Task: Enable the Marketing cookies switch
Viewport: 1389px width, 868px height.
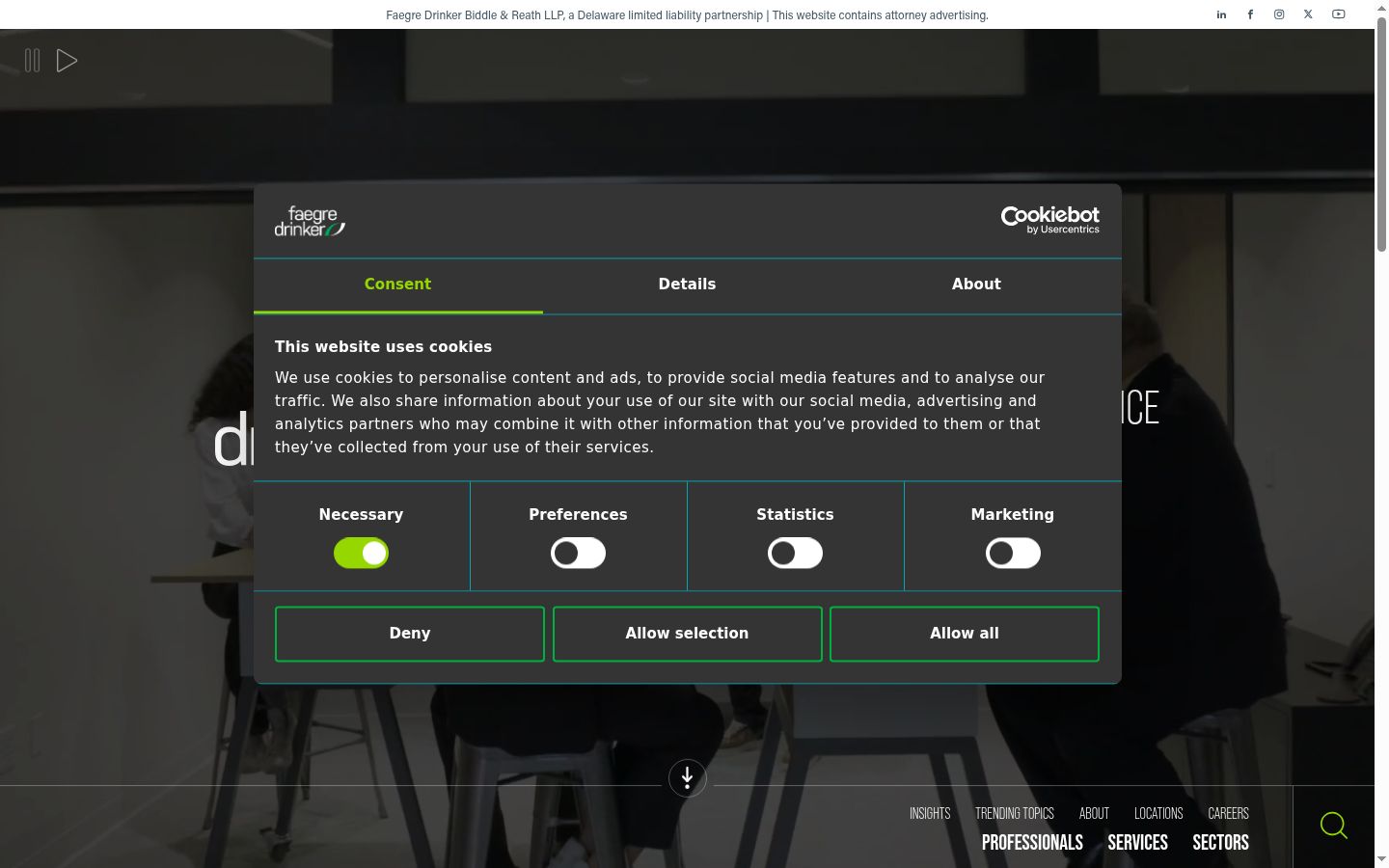Action: click(1013, 554)
